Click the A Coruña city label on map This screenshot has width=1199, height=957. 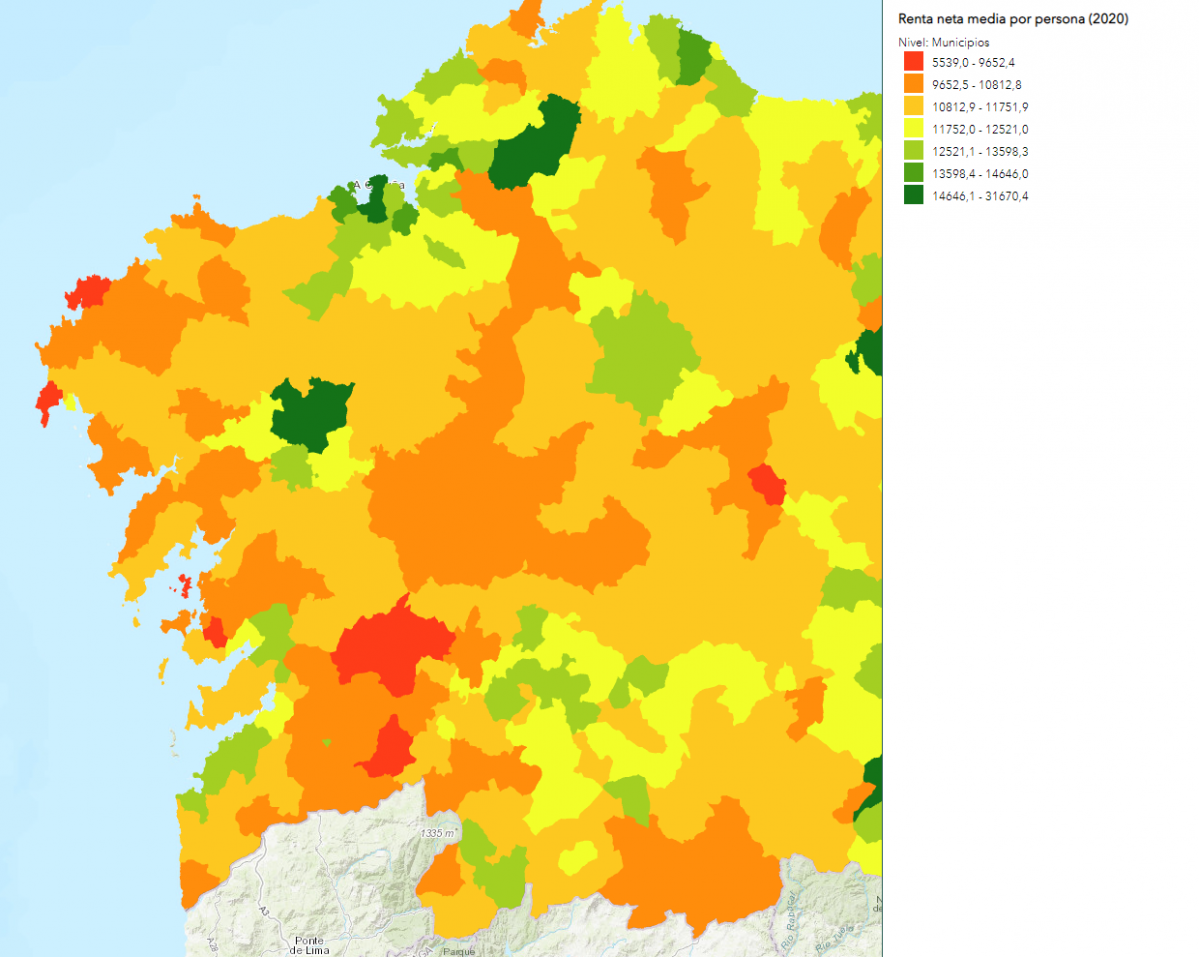[x=379, y=186]
